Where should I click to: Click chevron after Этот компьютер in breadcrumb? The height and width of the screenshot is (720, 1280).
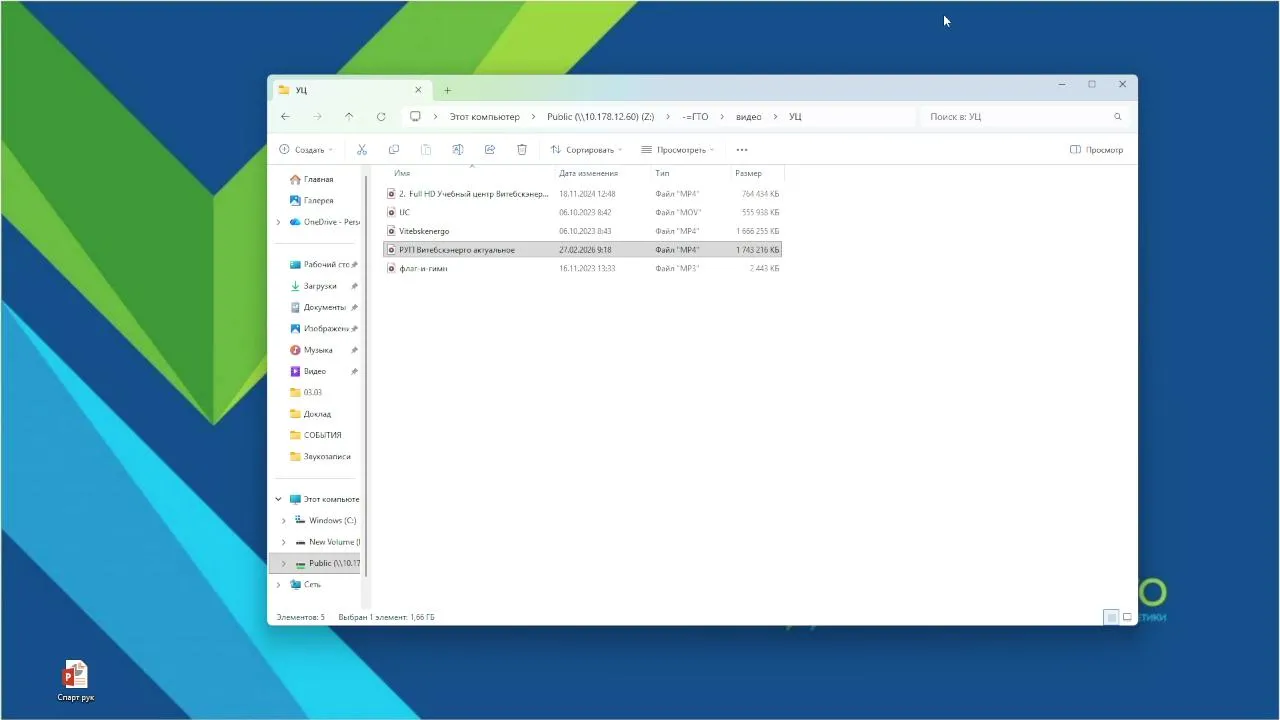pos(533,117)
